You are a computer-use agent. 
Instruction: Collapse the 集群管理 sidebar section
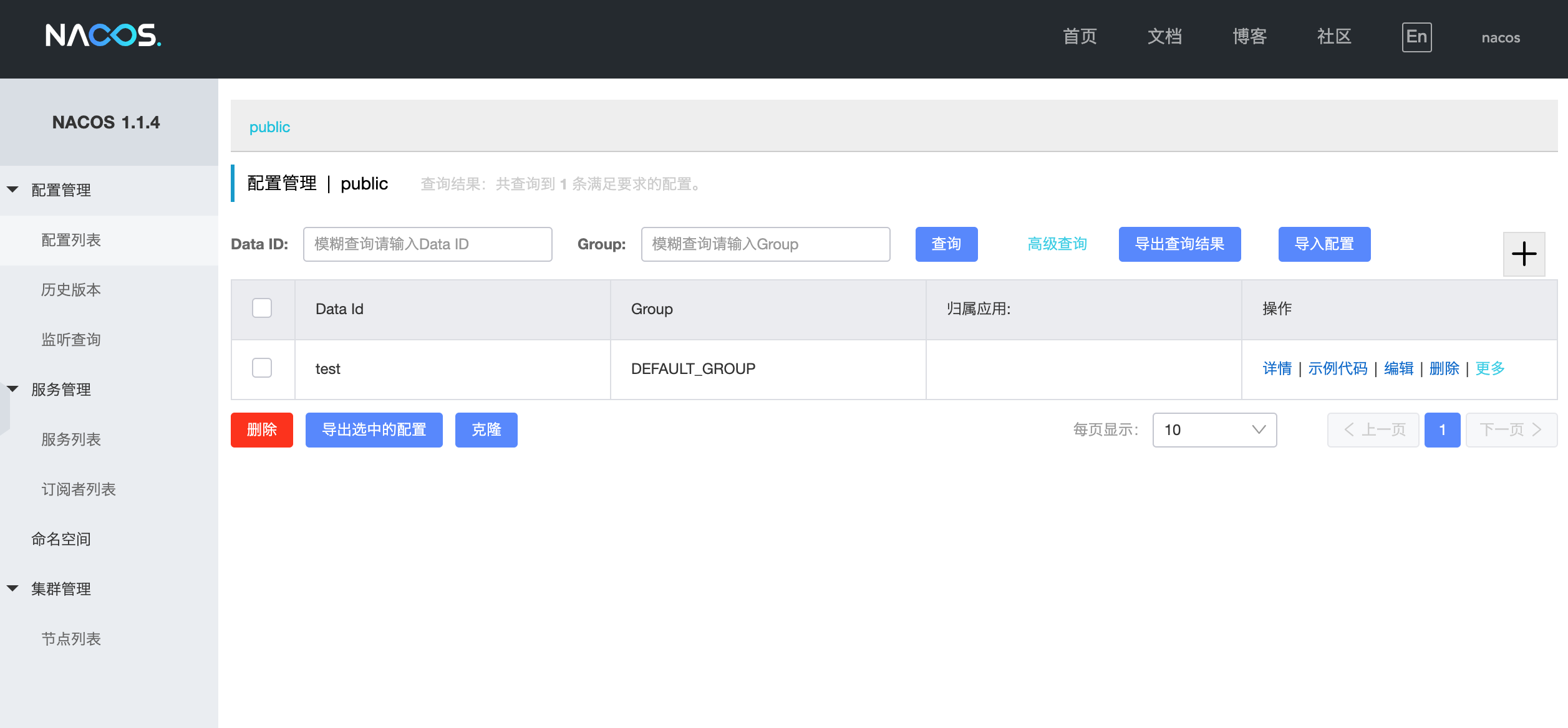pyautogui.click(x=13, y=588)
